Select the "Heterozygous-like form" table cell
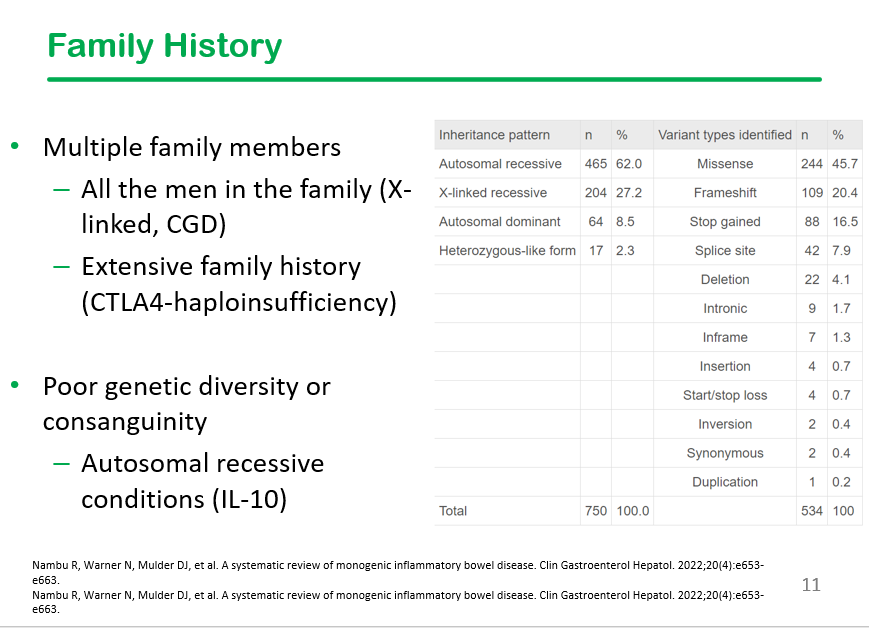 (507, 251)
